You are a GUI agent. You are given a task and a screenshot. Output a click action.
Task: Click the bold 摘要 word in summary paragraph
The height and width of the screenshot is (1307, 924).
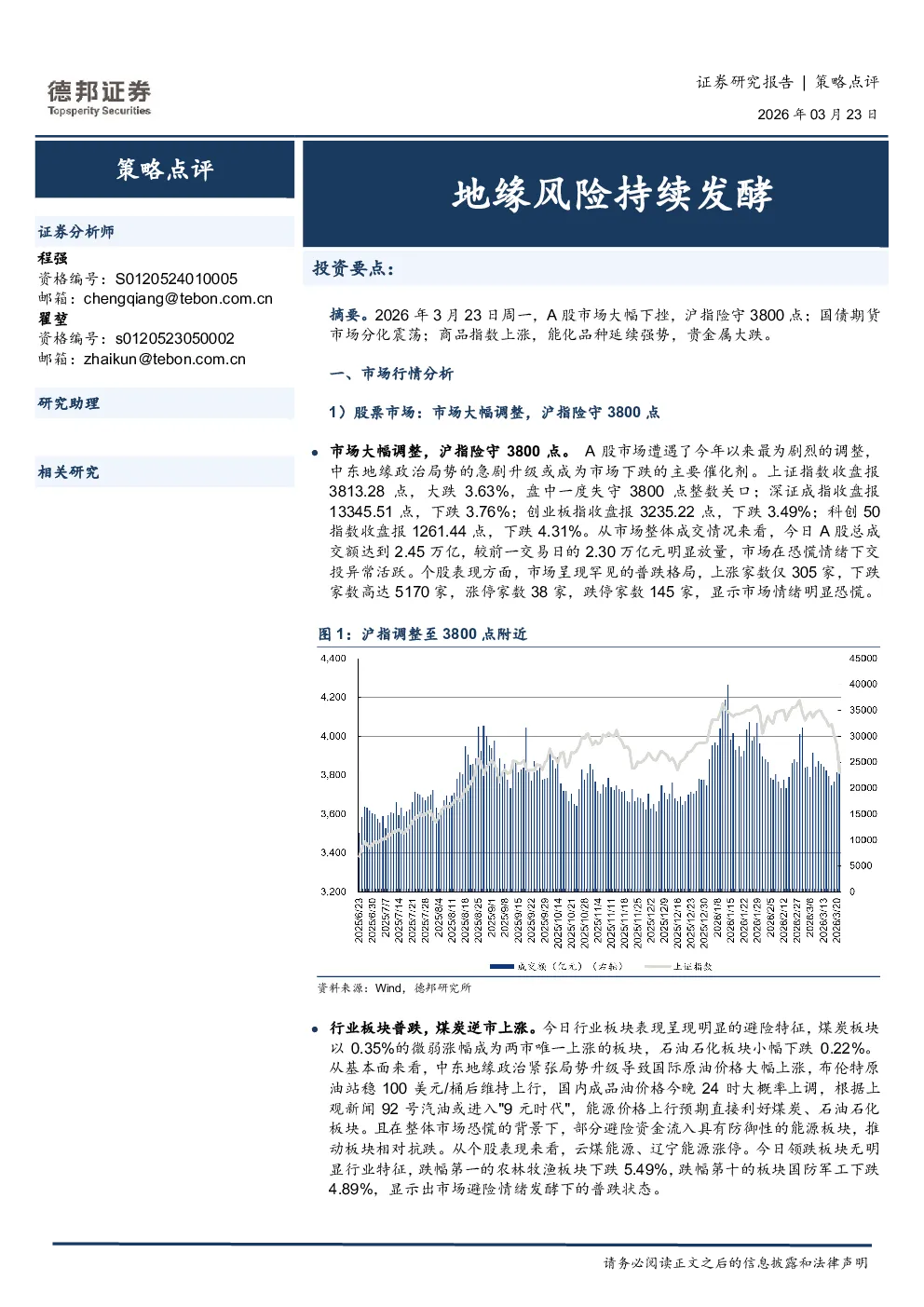pos(345,315)
